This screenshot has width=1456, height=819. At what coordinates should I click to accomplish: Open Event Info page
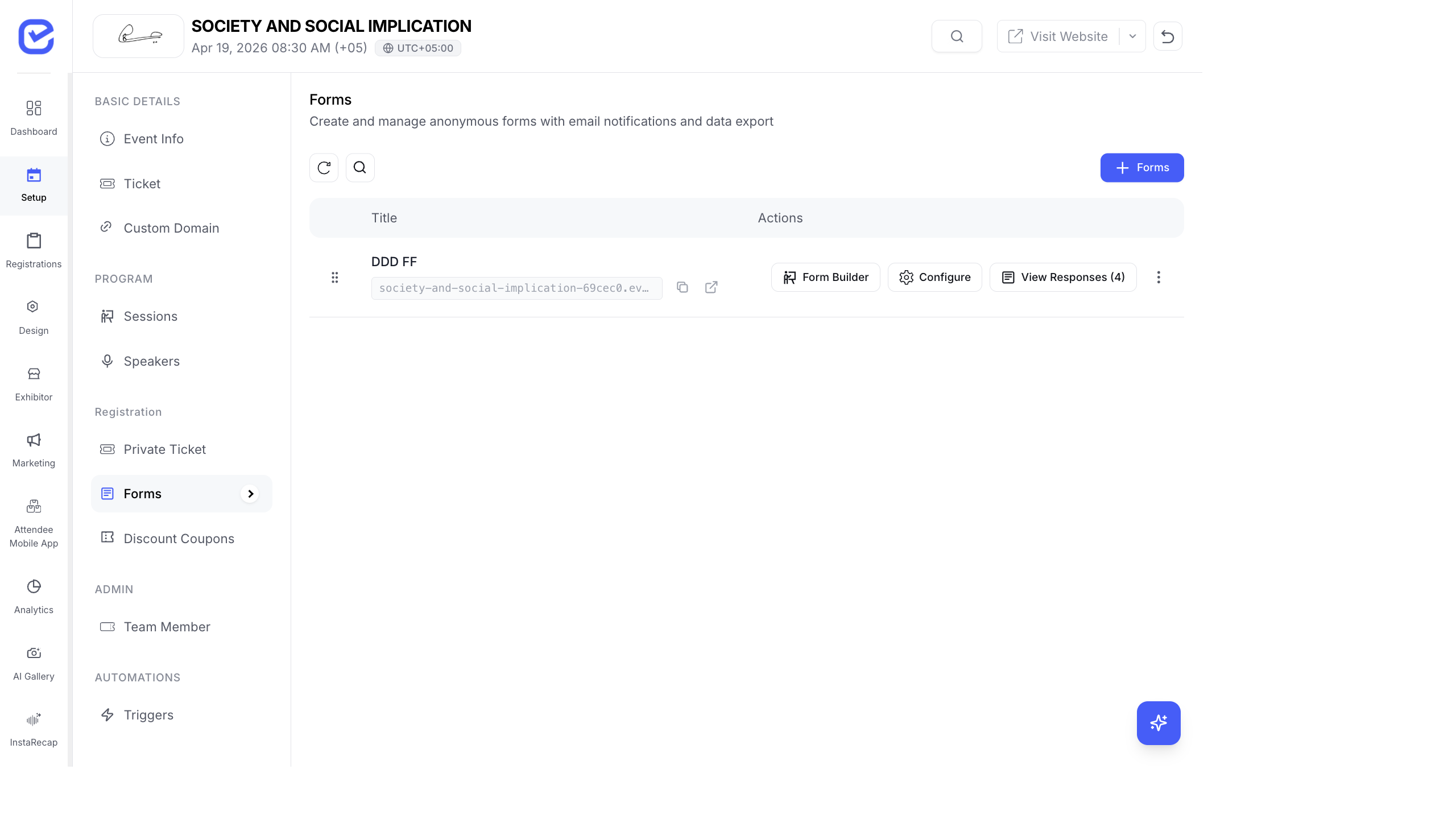[x=182, y=139]
